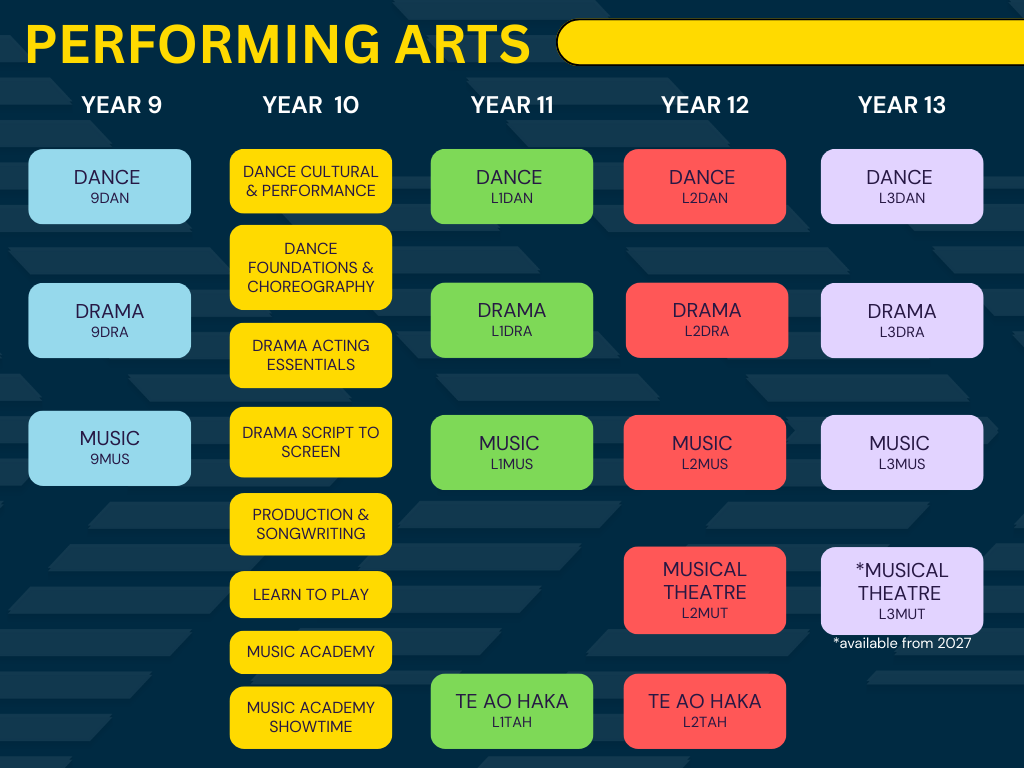This screenshot has height=768, width=1024.
Task: Open the Te Ao Haka L1TAH box
Action: (511, 711)
